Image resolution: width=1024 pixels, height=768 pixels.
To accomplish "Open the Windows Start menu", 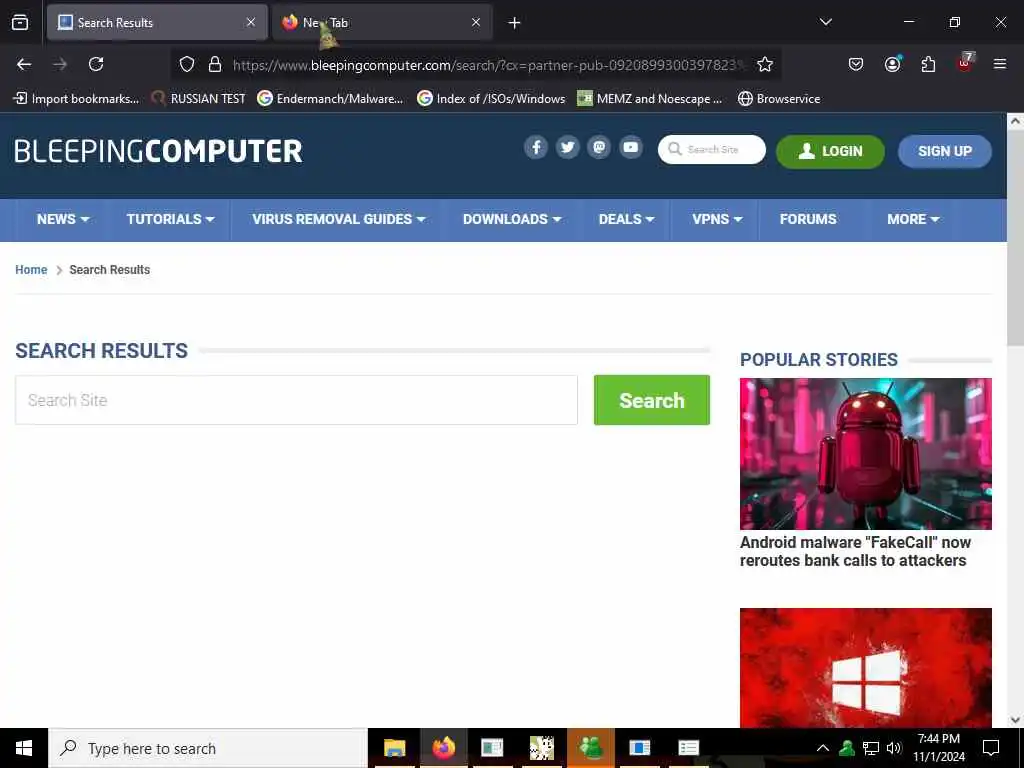I will click(24, 748).
